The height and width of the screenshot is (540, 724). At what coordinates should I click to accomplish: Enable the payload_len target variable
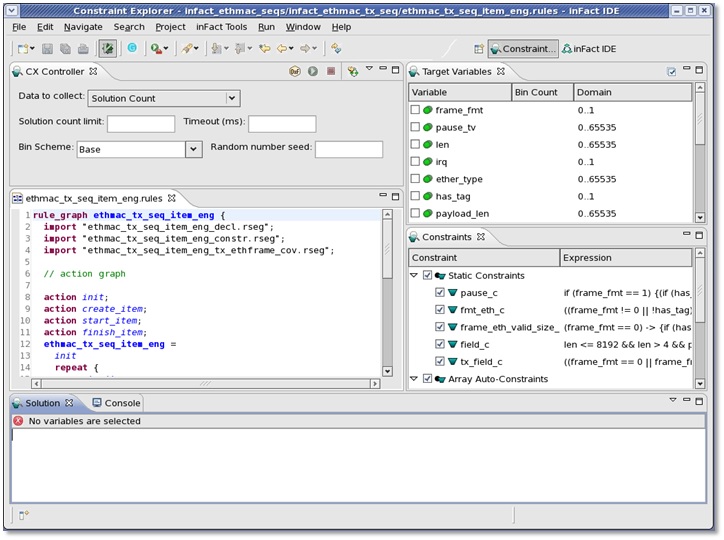[416, 213]
